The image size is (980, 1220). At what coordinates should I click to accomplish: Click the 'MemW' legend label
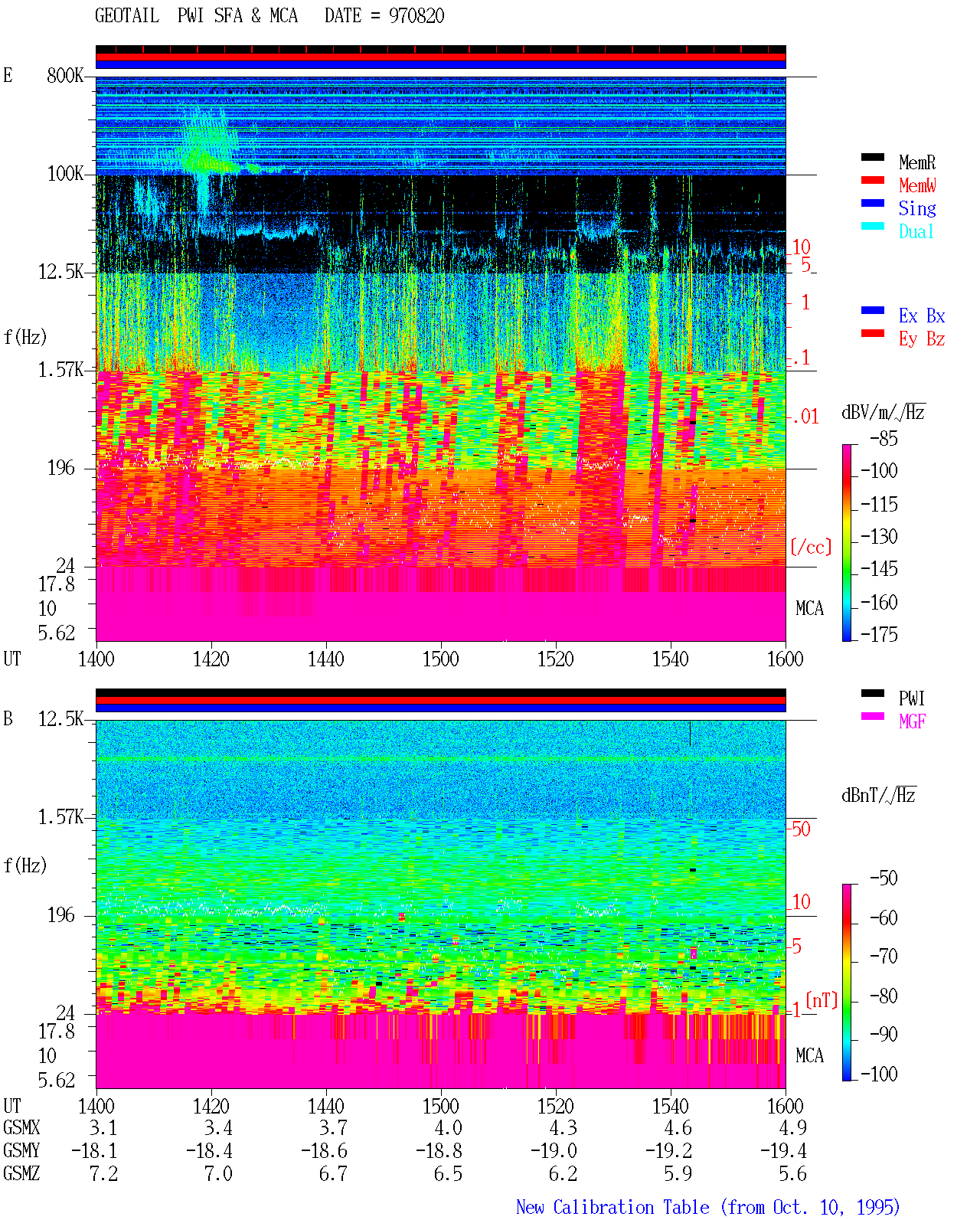917,185
